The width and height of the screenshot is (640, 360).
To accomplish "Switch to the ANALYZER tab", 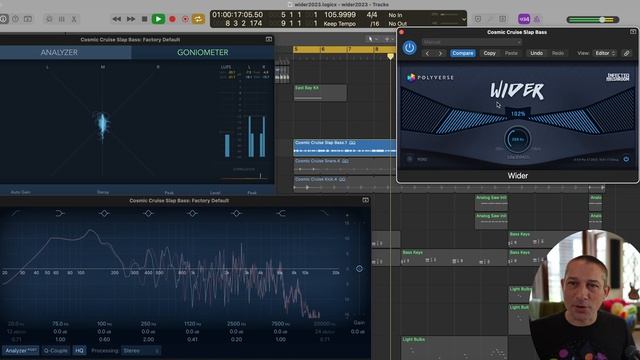I will tap(59, 52).
